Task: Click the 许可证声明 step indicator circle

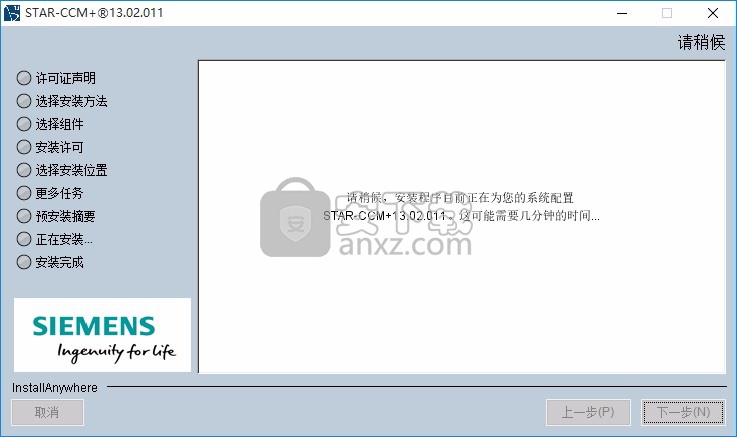Action: (24, 78)
